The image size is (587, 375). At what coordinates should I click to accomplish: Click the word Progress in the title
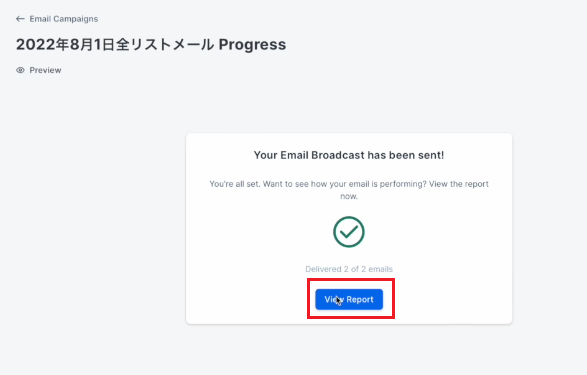[252, 45]
